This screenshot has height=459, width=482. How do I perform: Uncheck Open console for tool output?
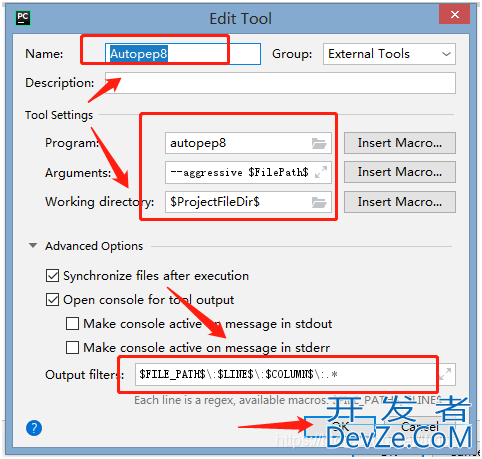(x=52, y=300)
